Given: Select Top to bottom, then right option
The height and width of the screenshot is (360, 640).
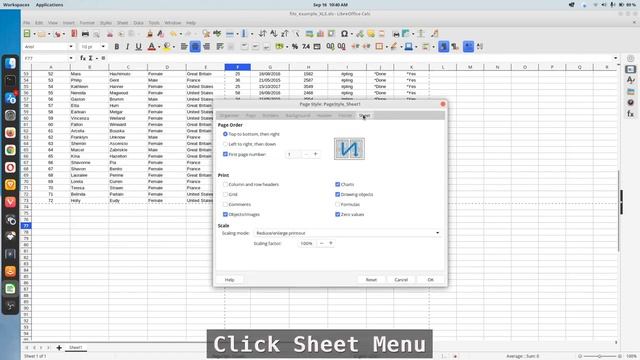Looking at the screenshot, I should [251, 134].
